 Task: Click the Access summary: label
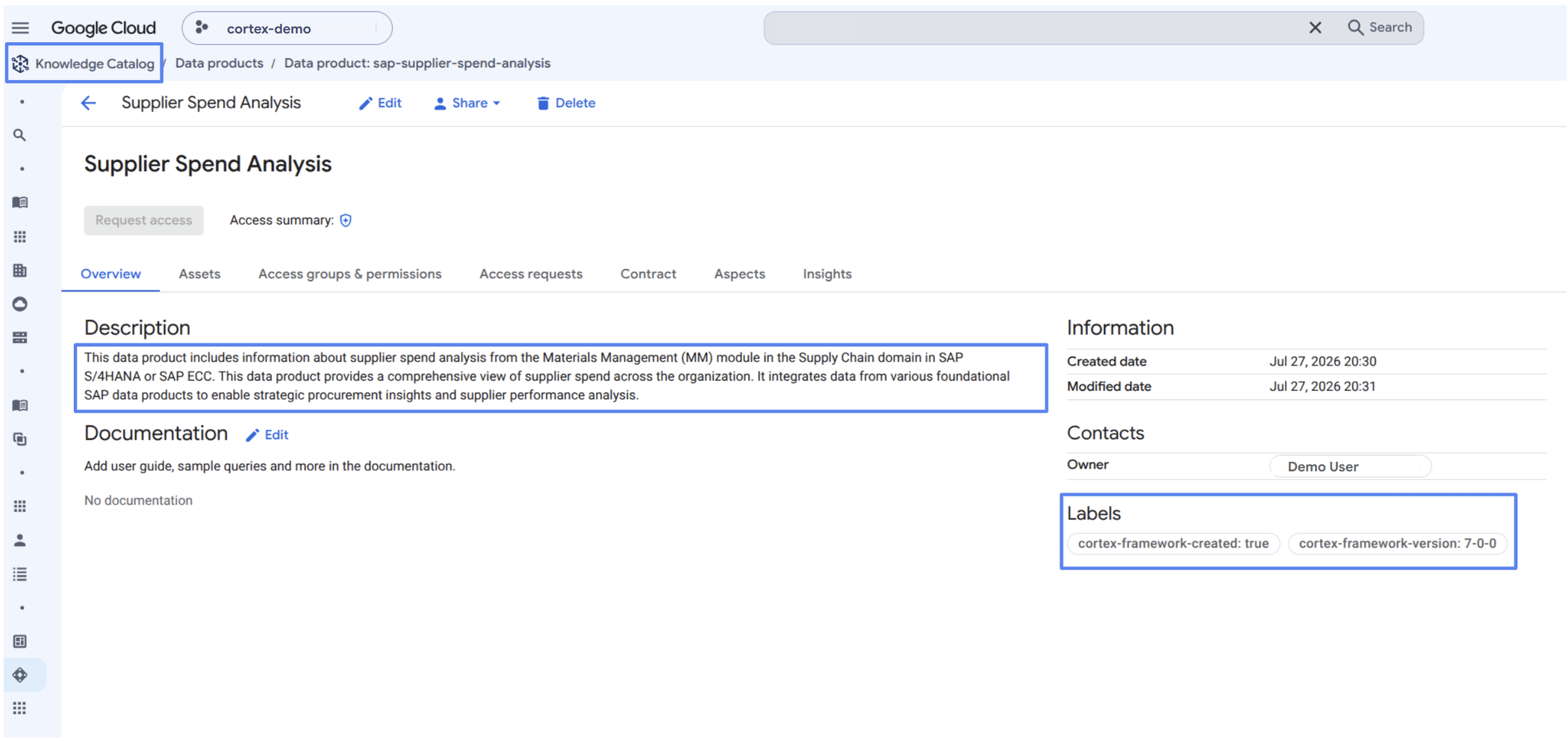pos(281,220)
